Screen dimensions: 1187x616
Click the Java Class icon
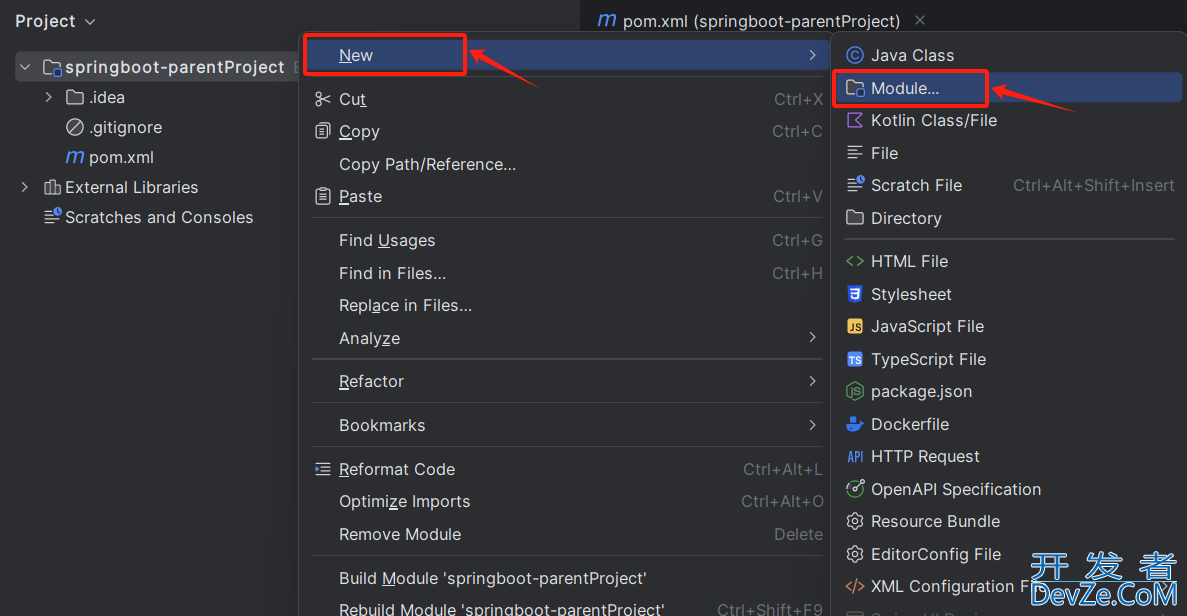[x=855, y=55]
